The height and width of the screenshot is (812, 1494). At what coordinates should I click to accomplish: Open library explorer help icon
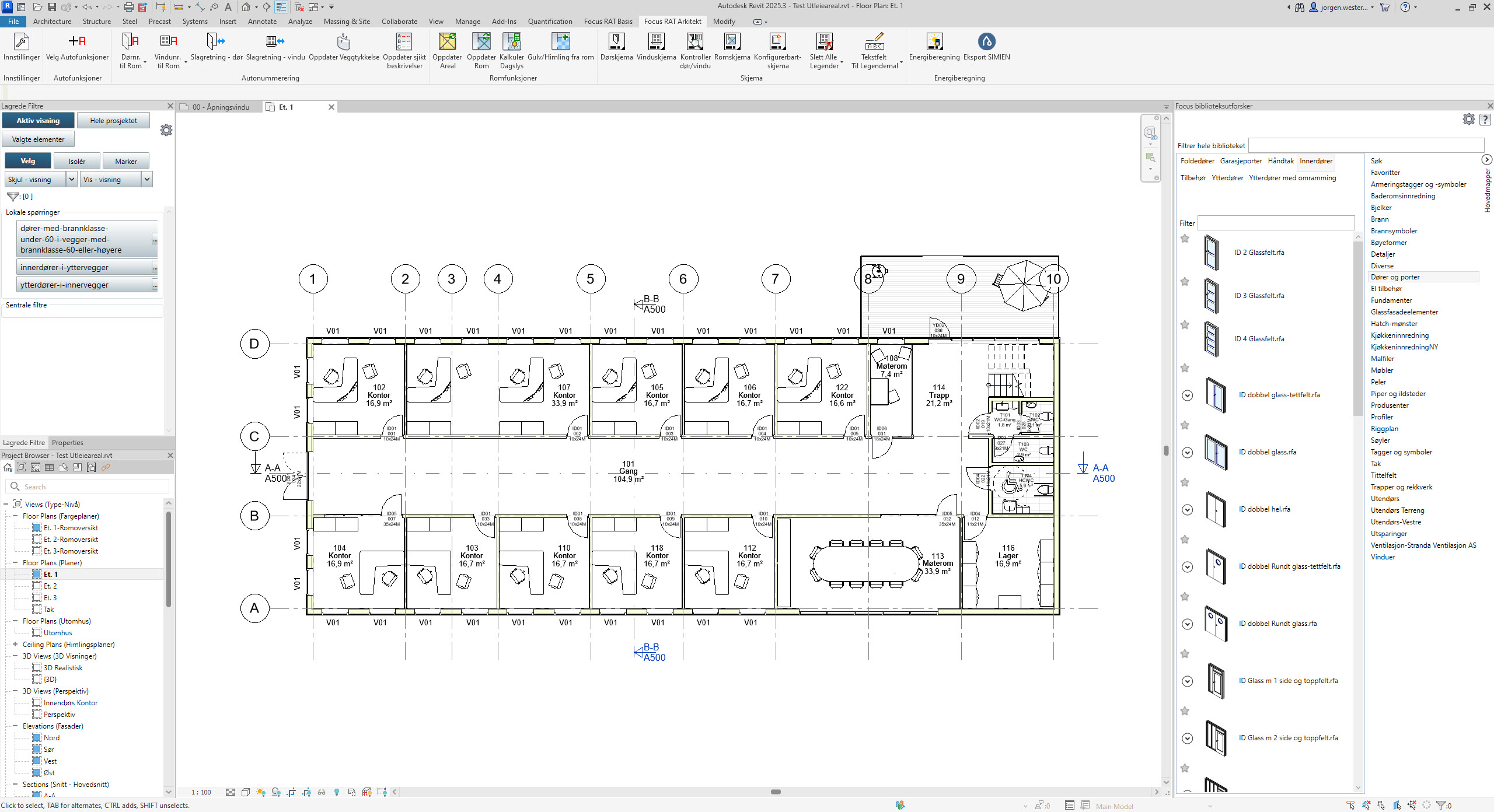pos(1485,119)
